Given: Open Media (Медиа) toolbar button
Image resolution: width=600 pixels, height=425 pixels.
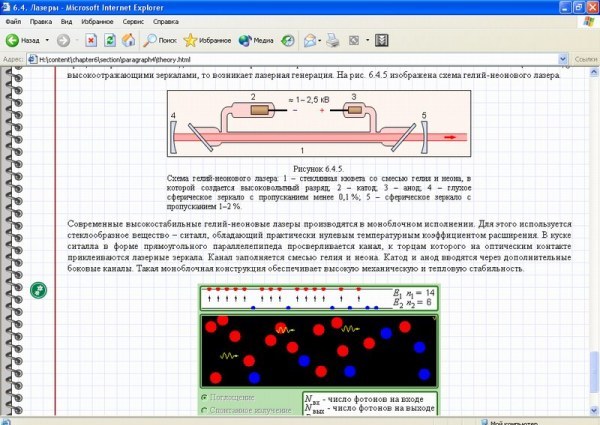Looking at the screenshot, I should click(256, 40).
